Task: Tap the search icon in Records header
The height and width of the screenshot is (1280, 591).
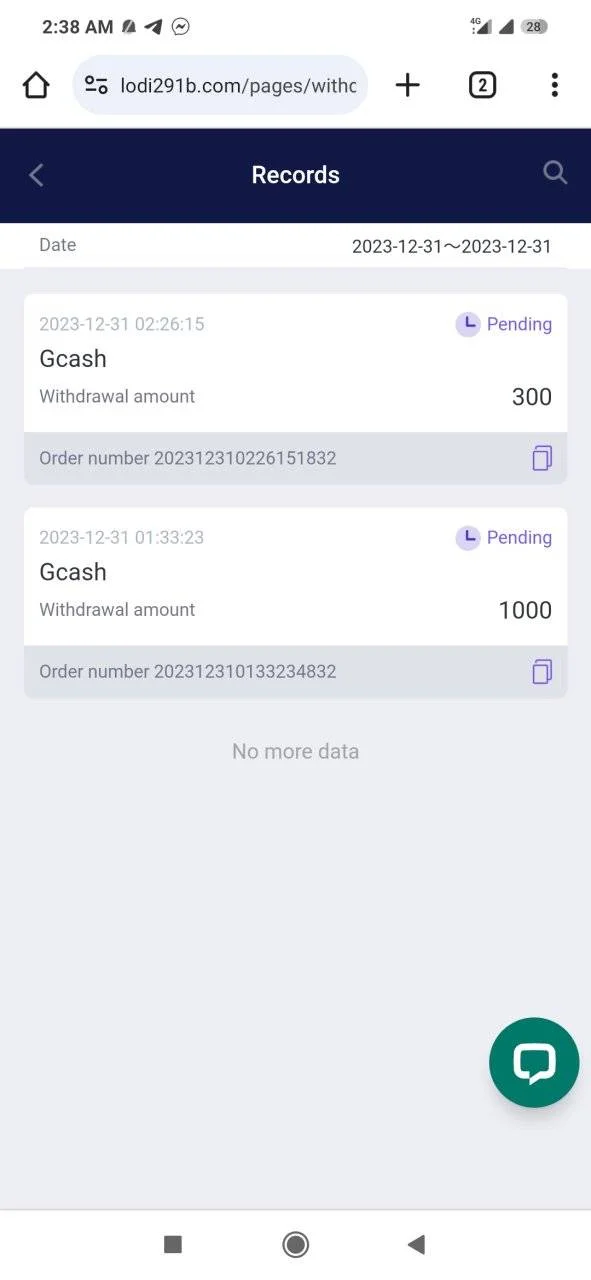Action: (x=555, y=173)
